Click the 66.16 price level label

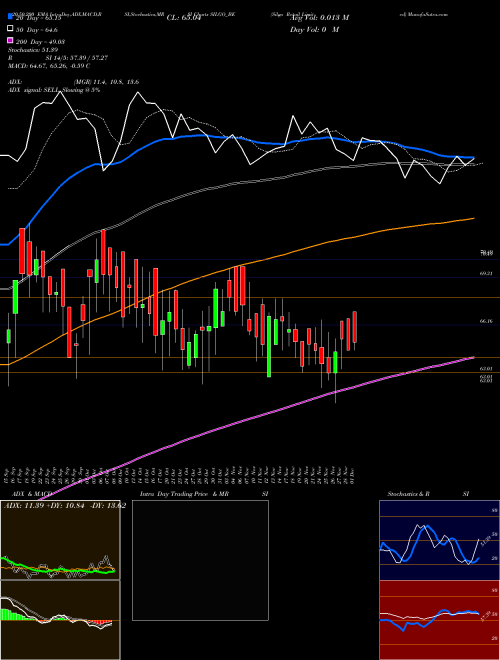486,321
